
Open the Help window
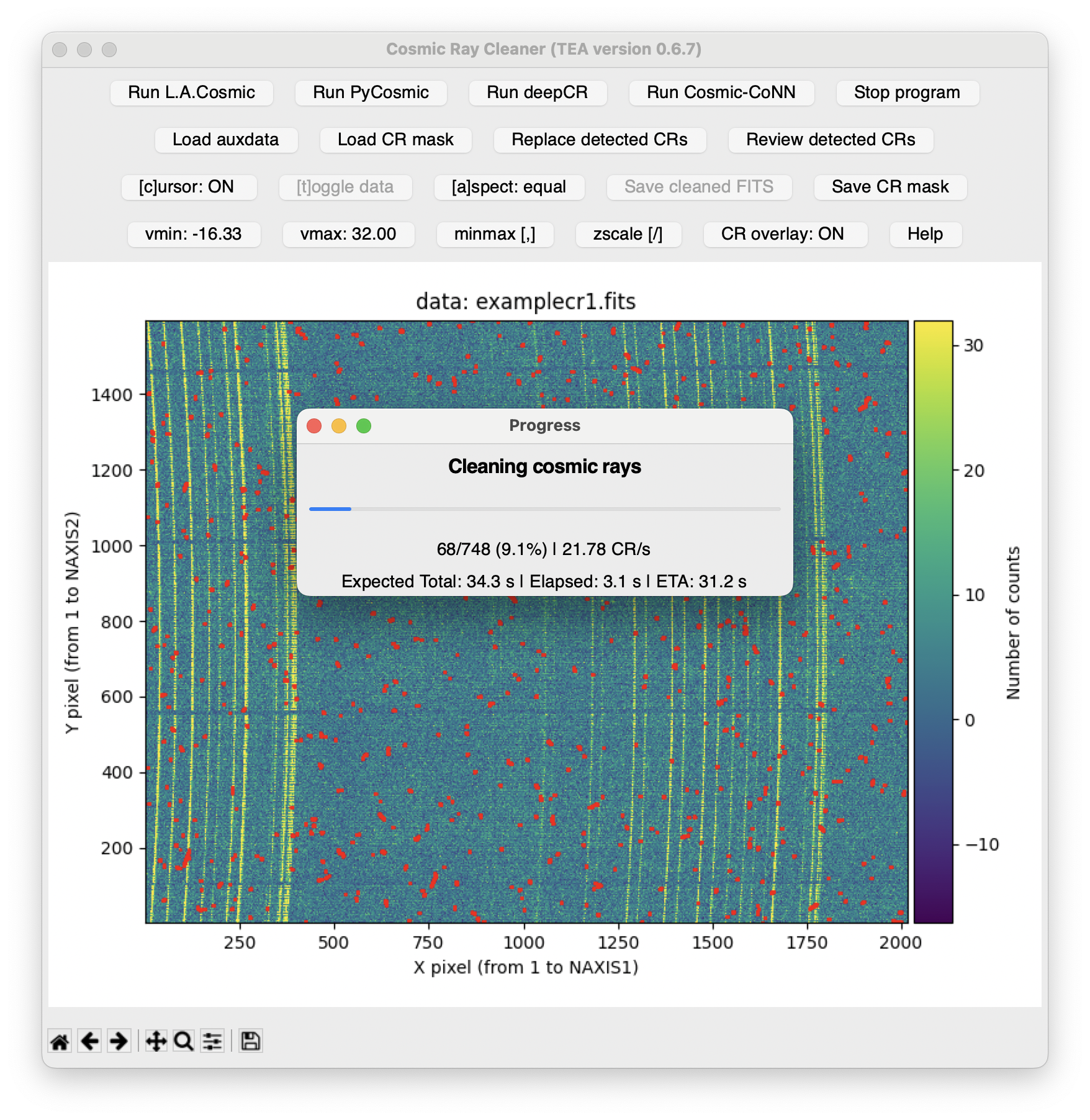pyautogui.click(x=926, y=234)
